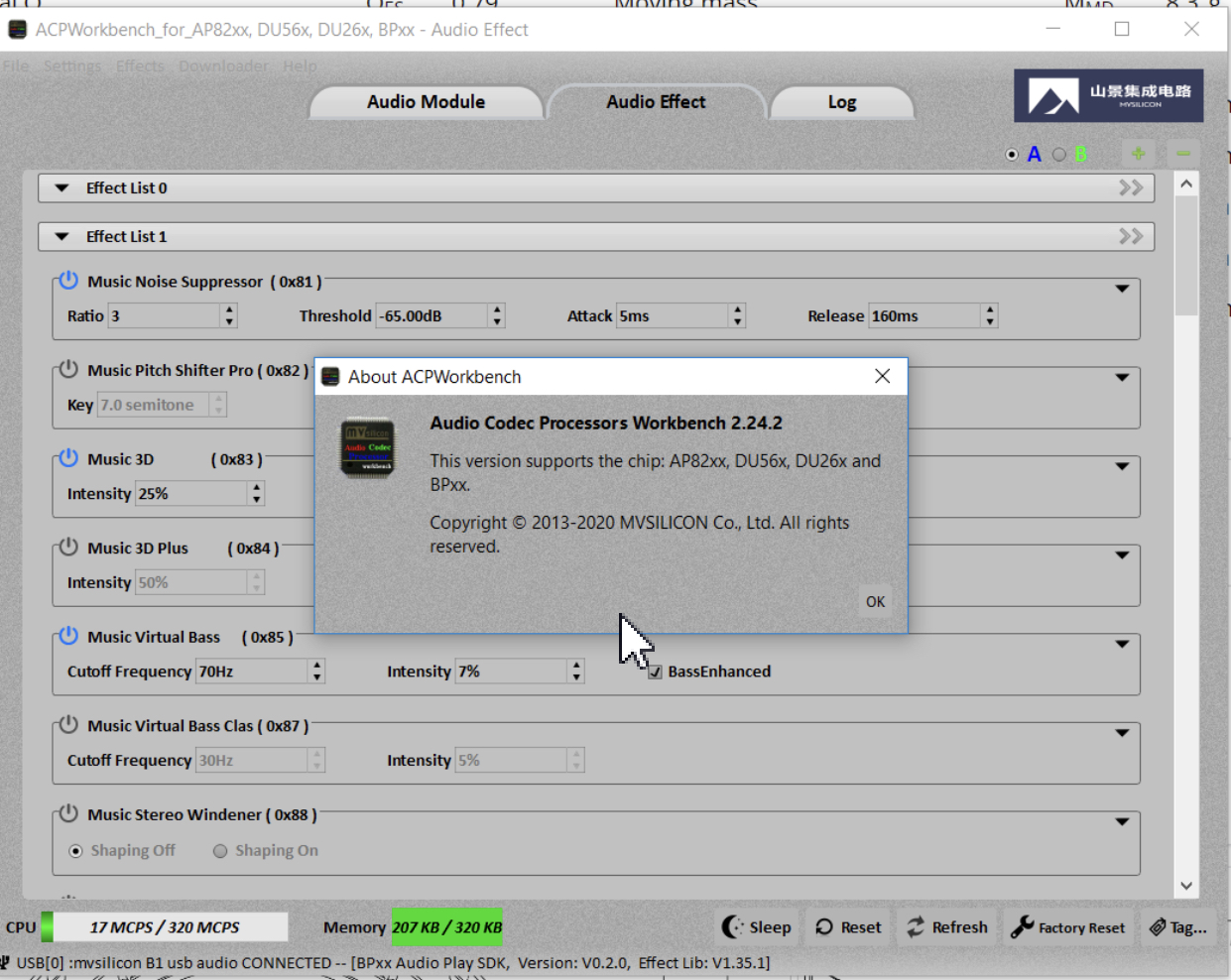Expand Music Pitch Shifter Pro options arrow

click(x=1122, y=377)
